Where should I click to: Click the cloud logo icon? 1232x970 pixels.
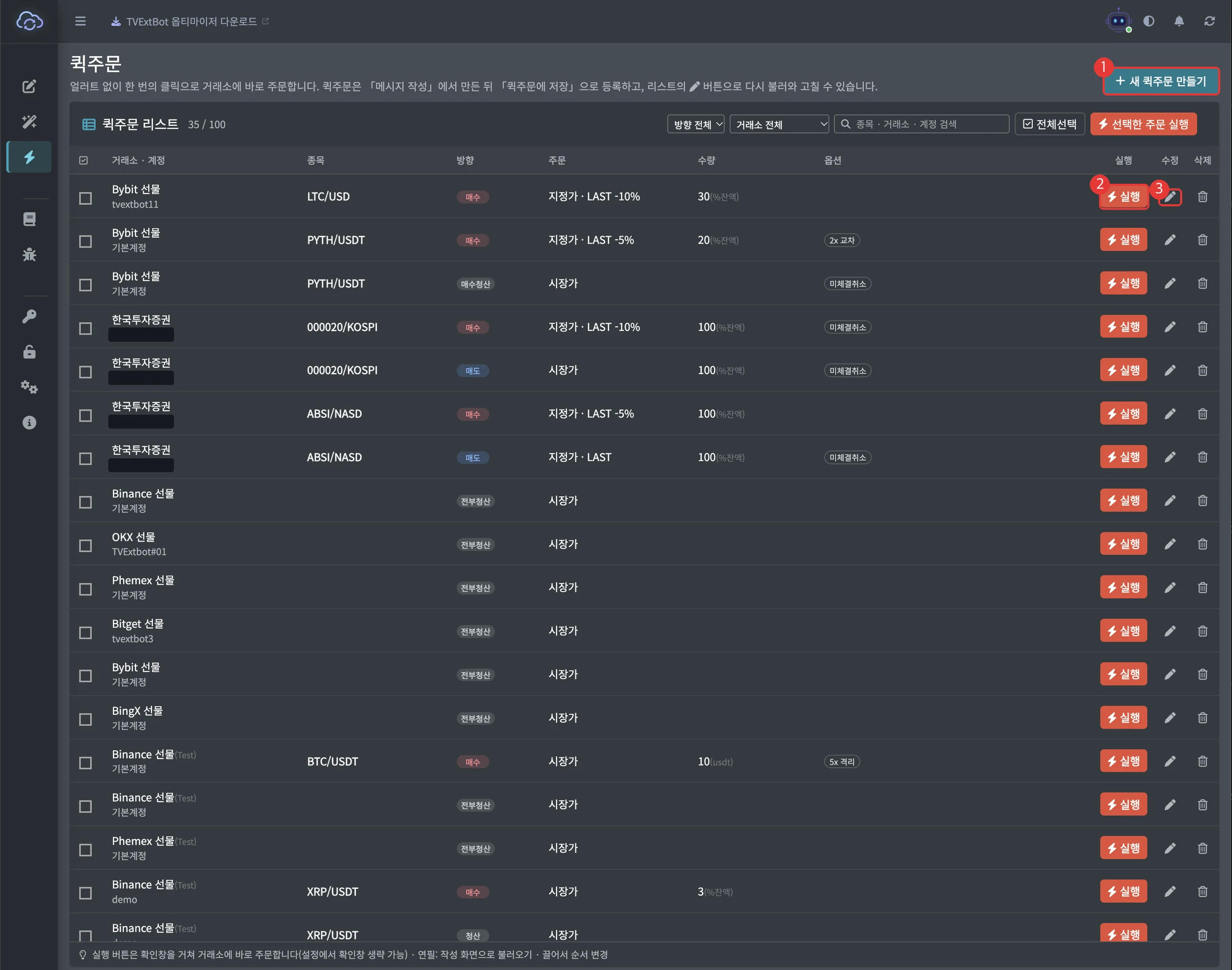[x=29, y=21]
